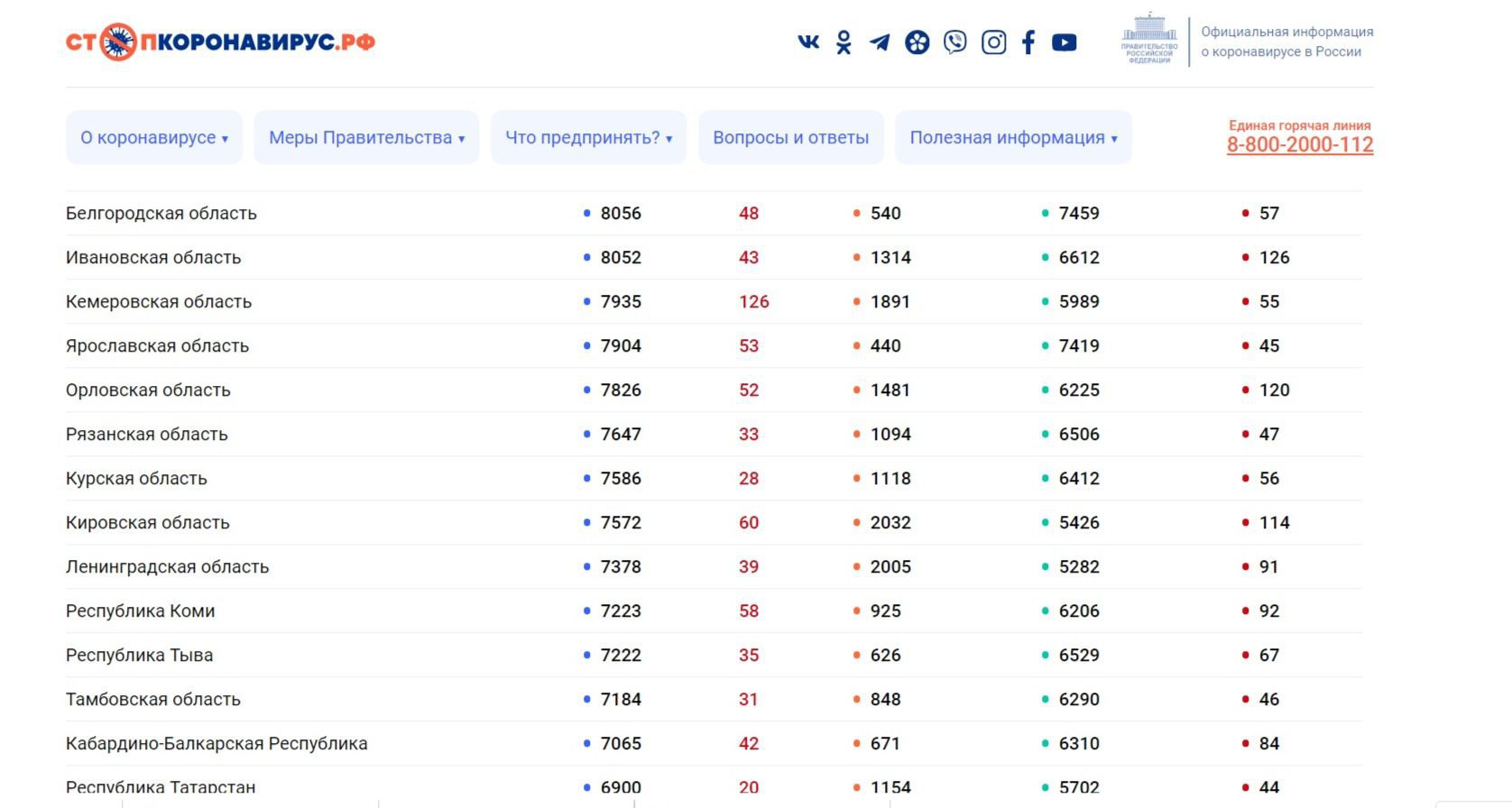
Task: Expand the О коронавирусе dropdown menu
Action: tap(154, 138)
